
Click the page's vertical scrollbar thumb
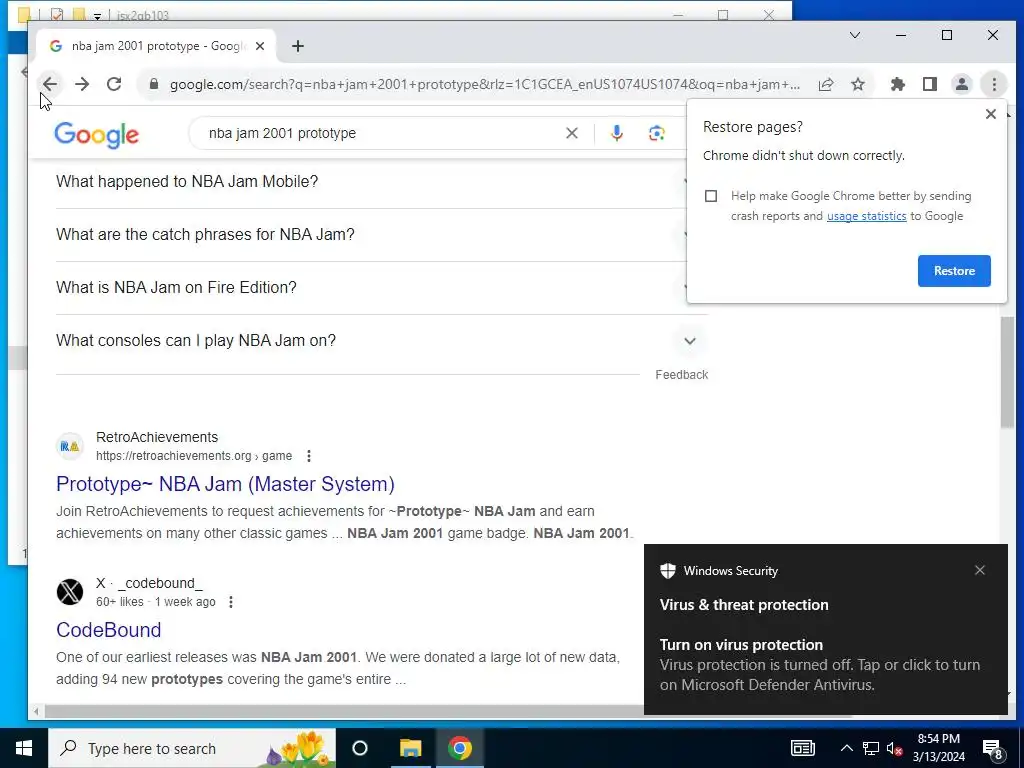1007,370
